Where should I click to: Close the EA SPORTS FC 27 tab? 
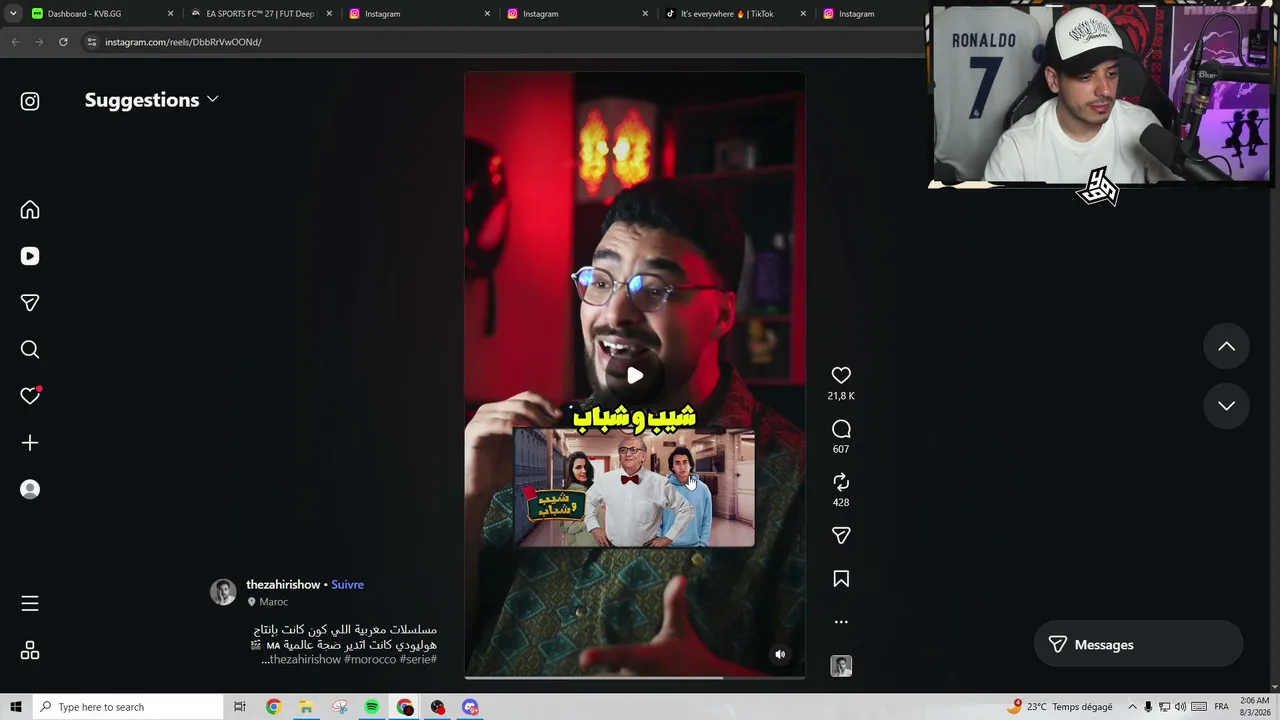pos(329,14)
